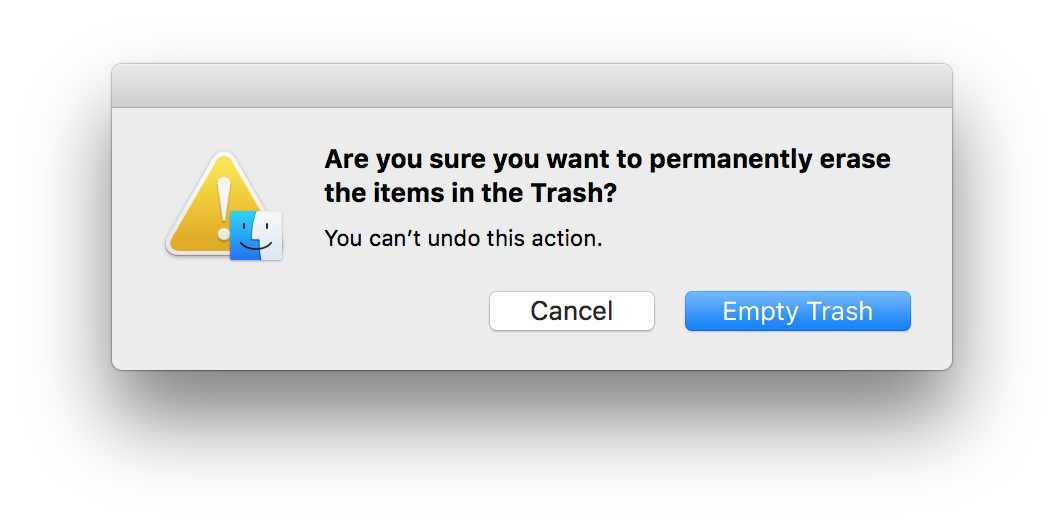Click the "You can't undo this action." text

pyautogui.click(x=464, y=239)
